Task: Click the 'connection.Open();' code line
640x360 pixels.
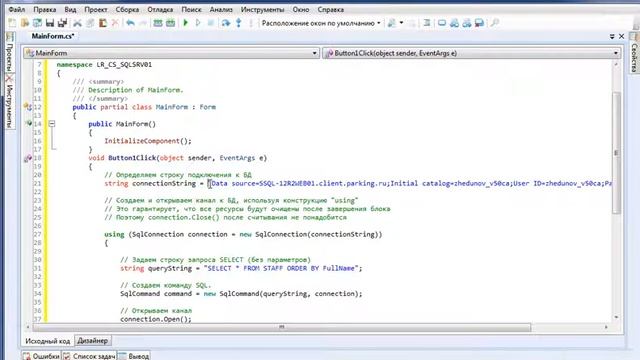Action: [x=156, y=319]
